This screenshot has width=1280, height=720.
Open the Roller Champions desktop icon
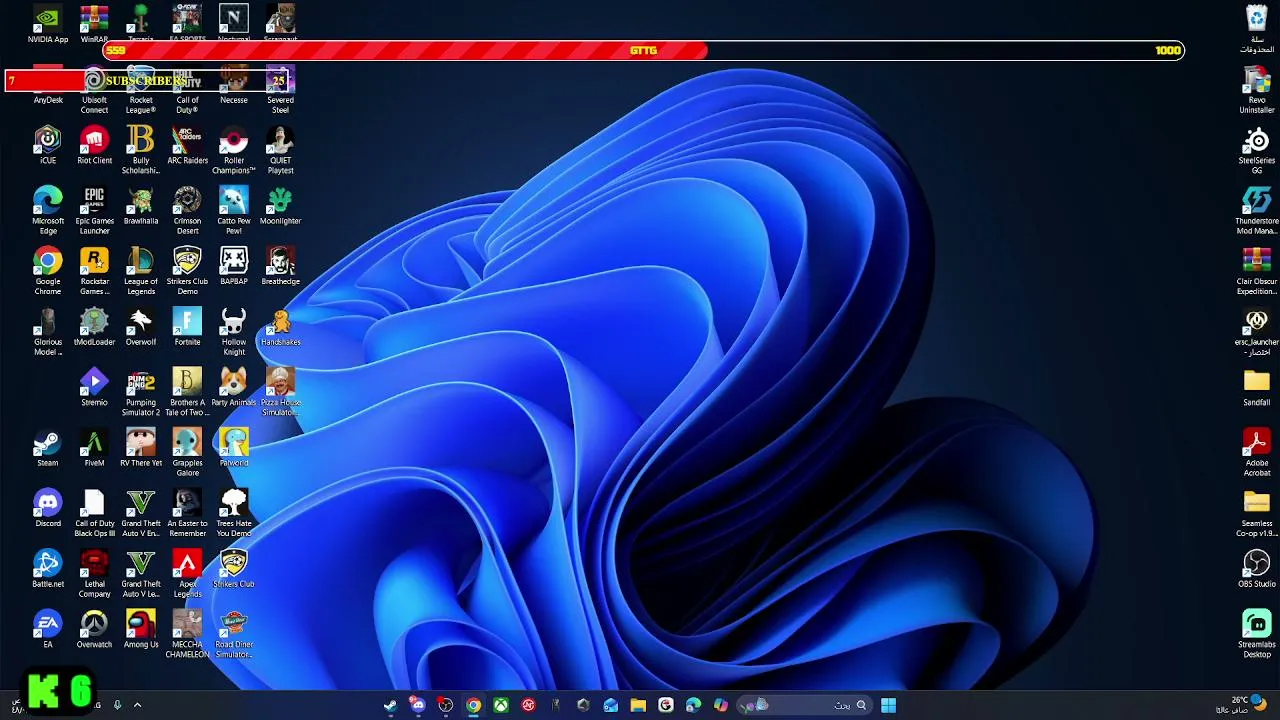(234, 151)
